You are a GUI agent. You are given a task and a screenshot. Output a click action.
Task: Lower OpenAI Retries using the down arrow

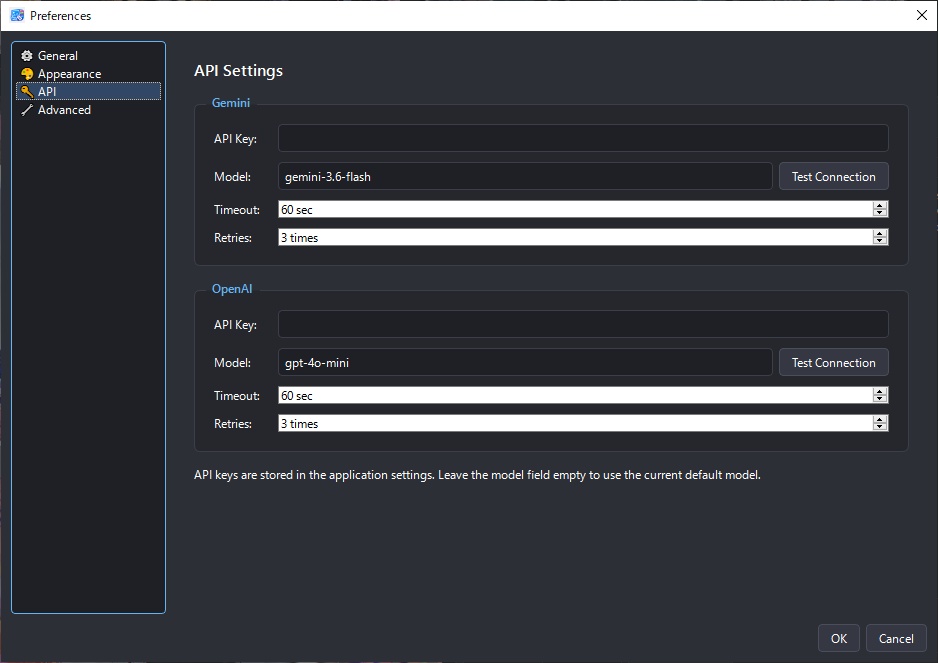[879, 427]
